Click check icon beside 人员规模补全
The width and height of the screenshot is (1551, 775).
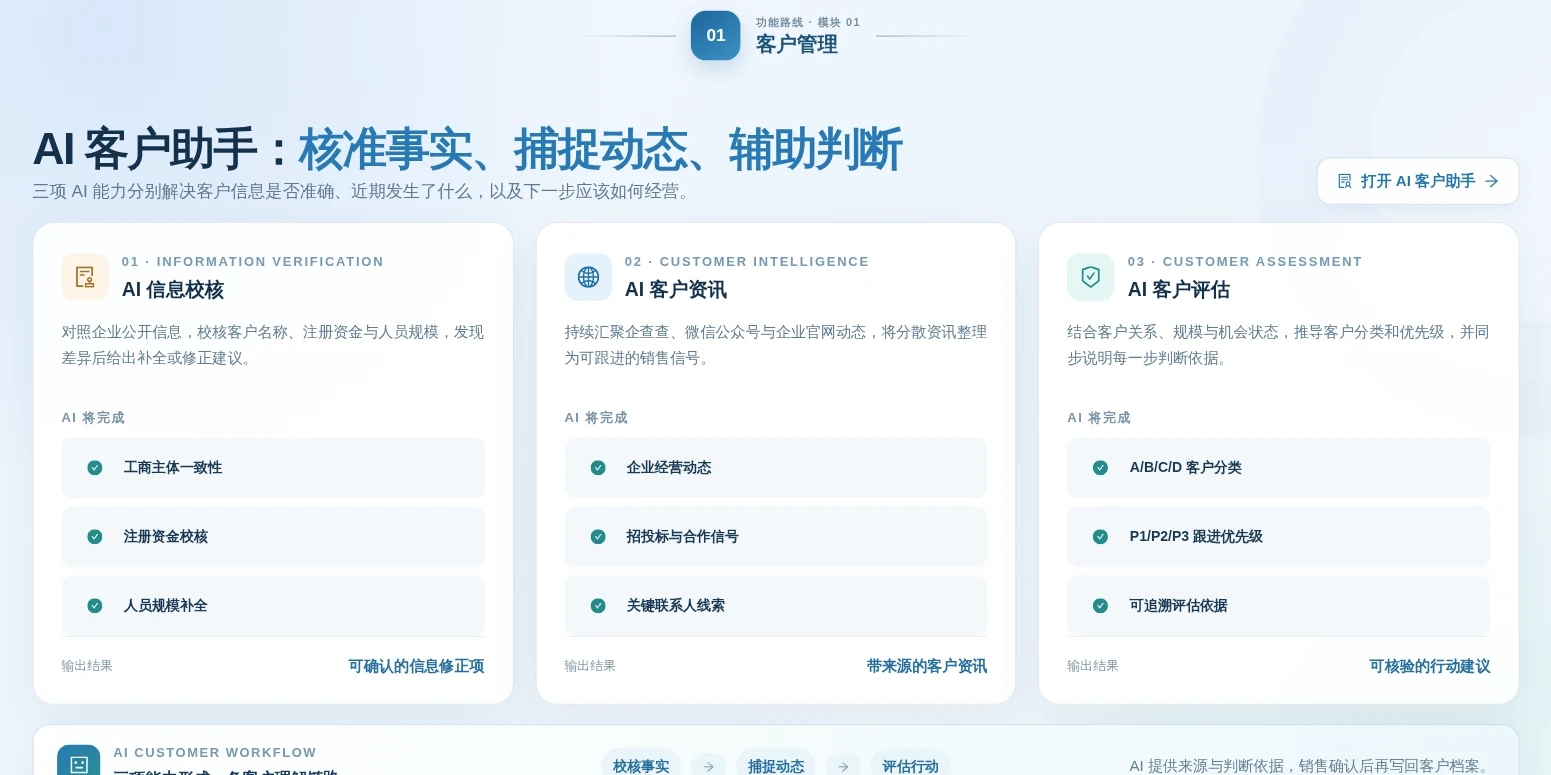(95, 606)
